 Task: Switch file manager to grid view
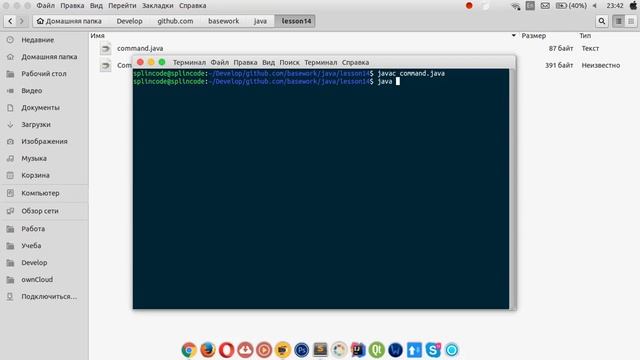[x=631, y=21]
